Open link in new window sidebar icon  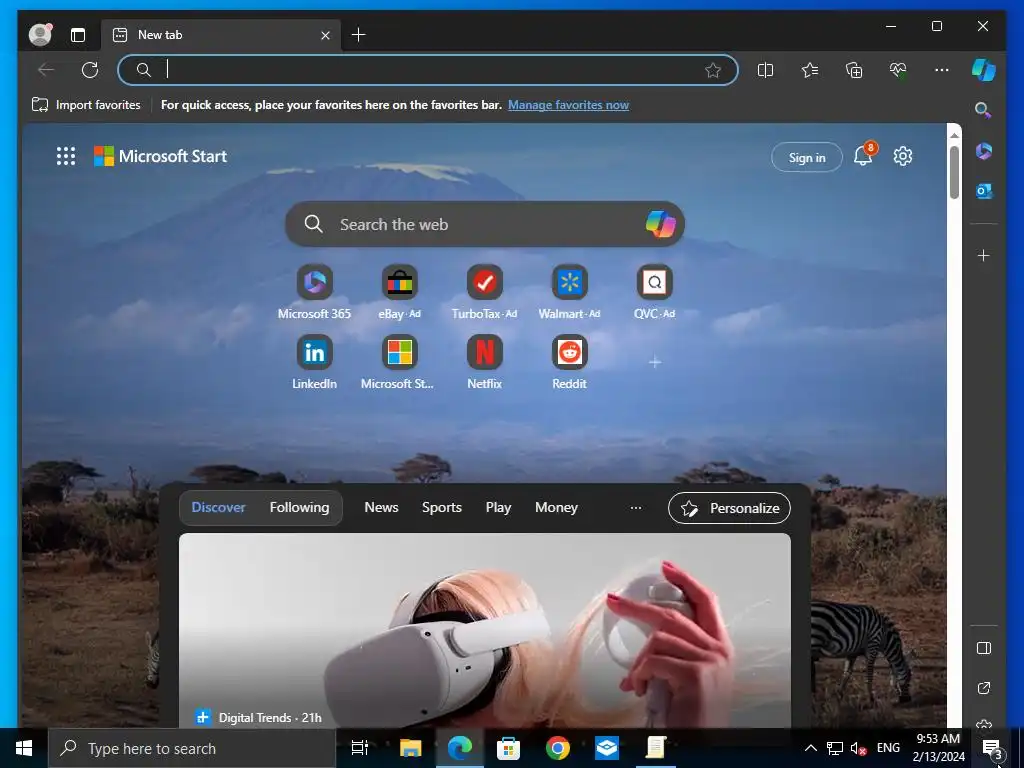pos(984,688)
